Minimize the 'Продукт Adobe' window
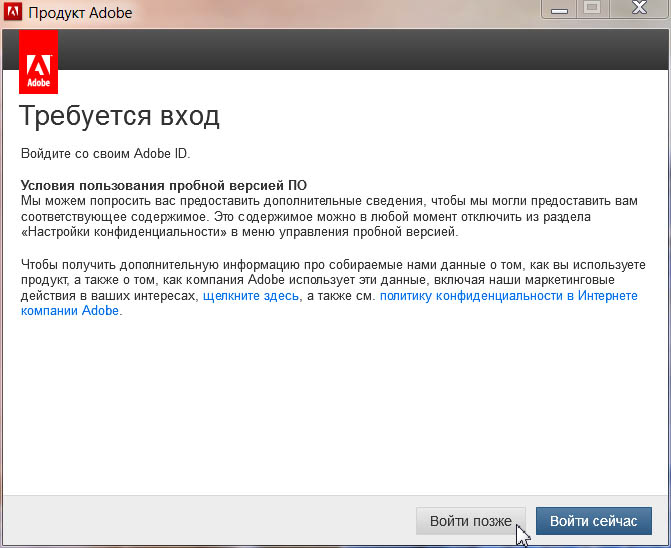The image size is (671, 548). 559,9
